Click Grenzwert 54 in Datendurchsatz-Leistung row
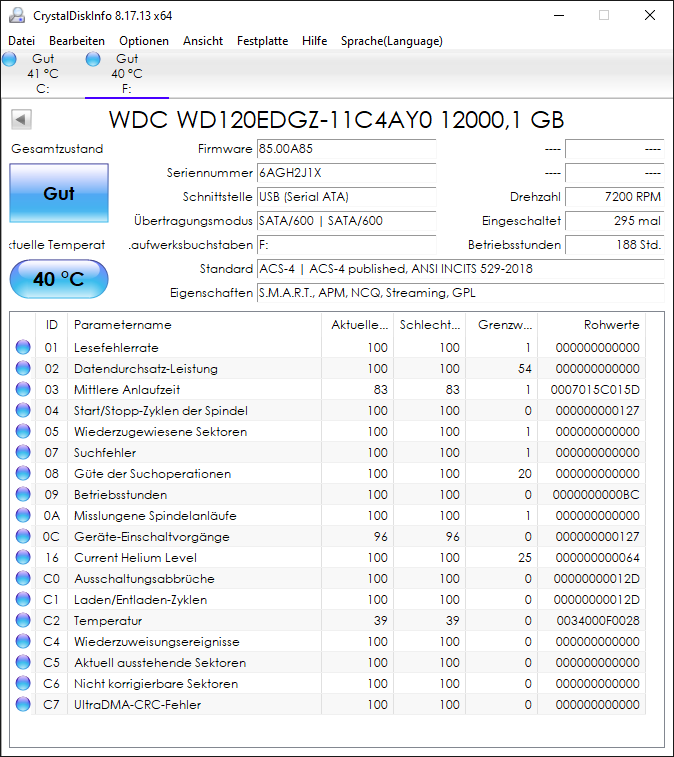 coord(525,369)
